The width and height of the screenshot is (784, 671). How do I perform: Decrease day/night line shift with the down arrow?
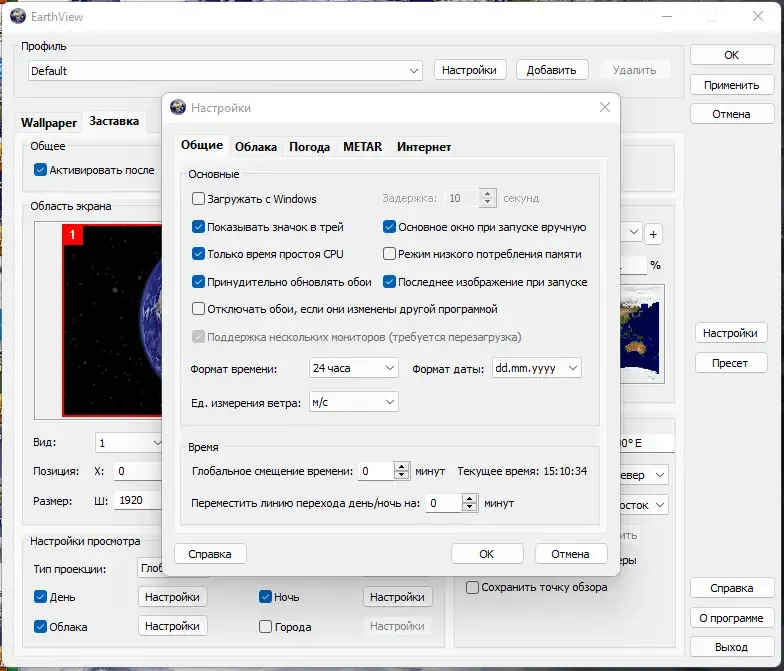(469, 507)
